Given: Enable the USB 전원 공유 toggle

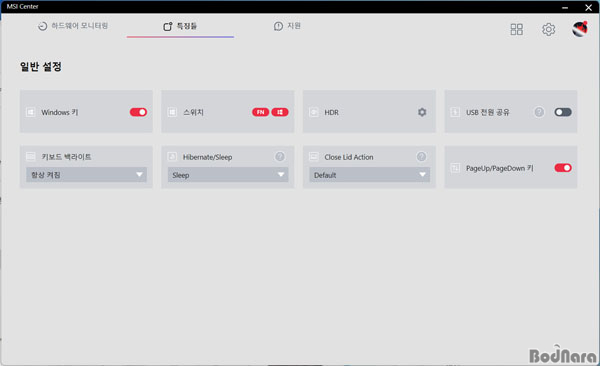Looking at the screenshot, I should click(x=563, y=112).
